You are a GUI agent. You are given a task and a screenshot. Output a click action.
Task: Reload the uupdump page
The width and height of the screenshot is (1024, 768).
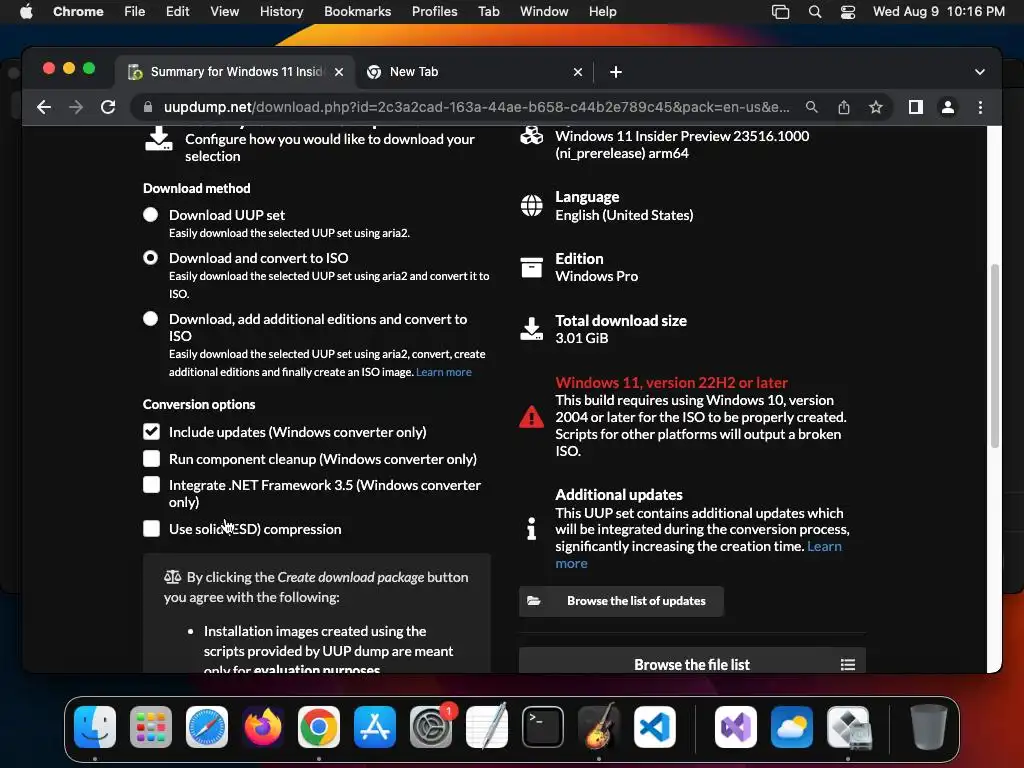(x=108, y=107)
